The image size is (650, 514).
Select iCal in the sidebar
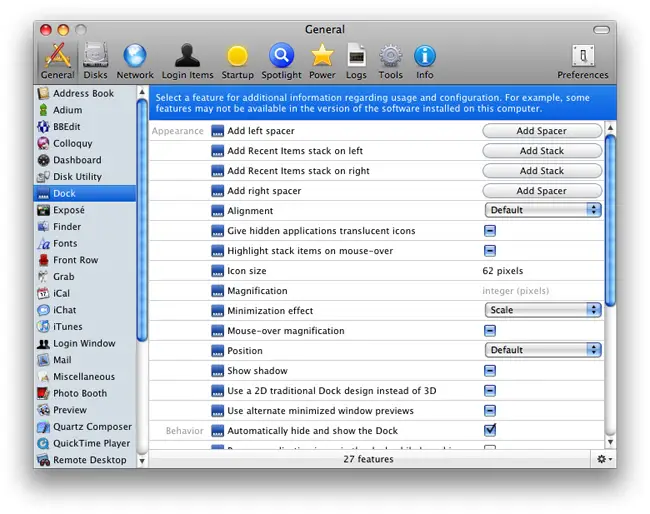[85, 293]
